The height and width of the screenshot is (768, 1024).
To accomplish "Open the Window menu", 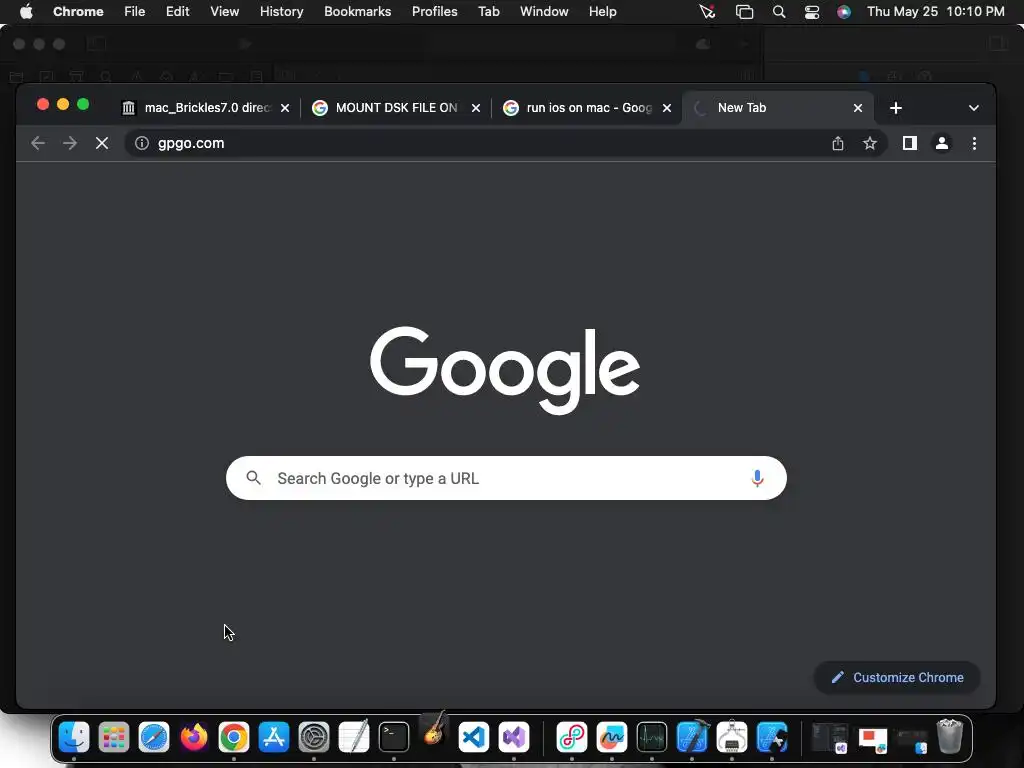I will tap(544, 11).
